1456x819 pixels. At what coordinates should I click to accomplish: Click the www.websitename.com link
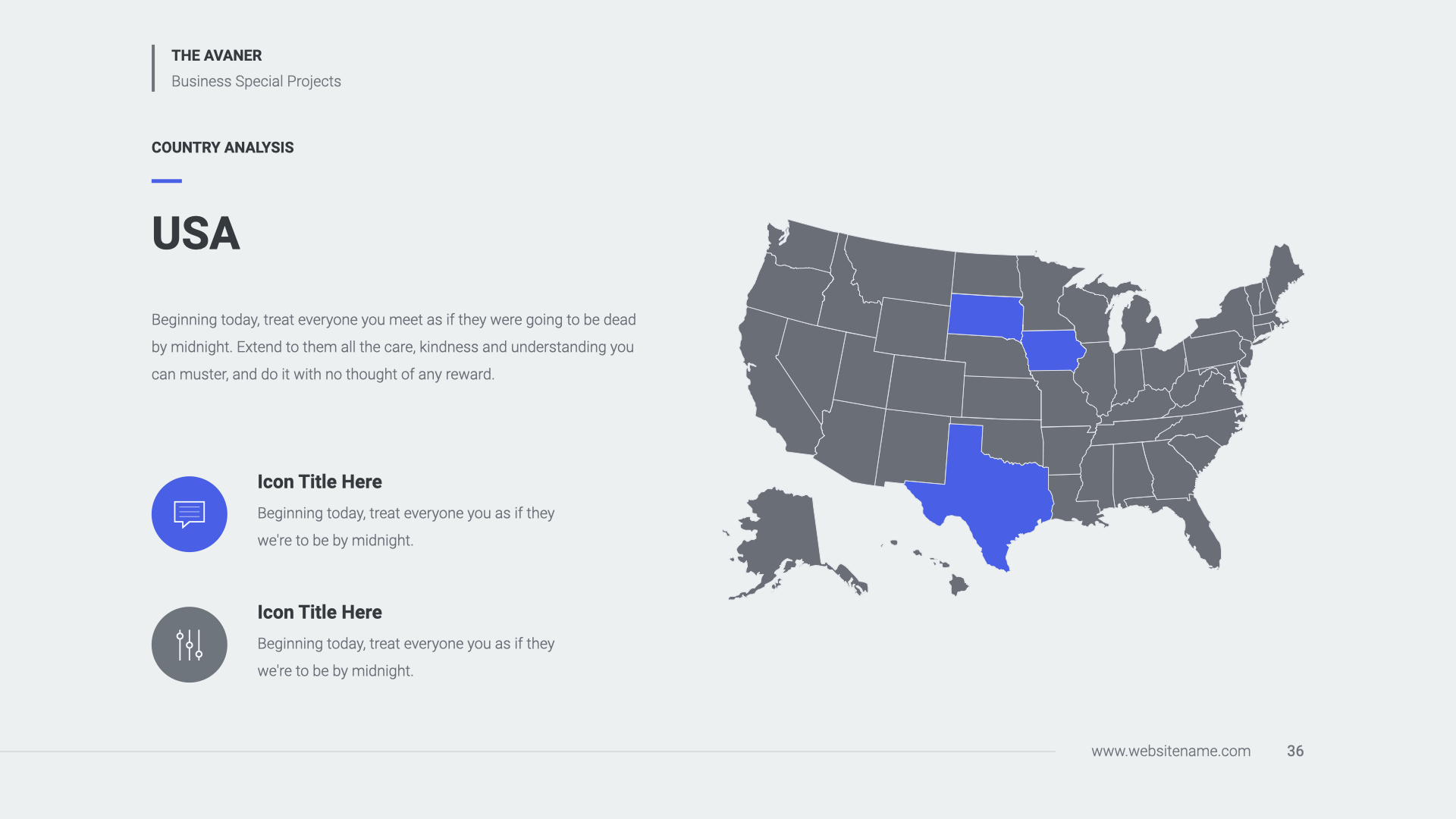tap(1170, 751)
